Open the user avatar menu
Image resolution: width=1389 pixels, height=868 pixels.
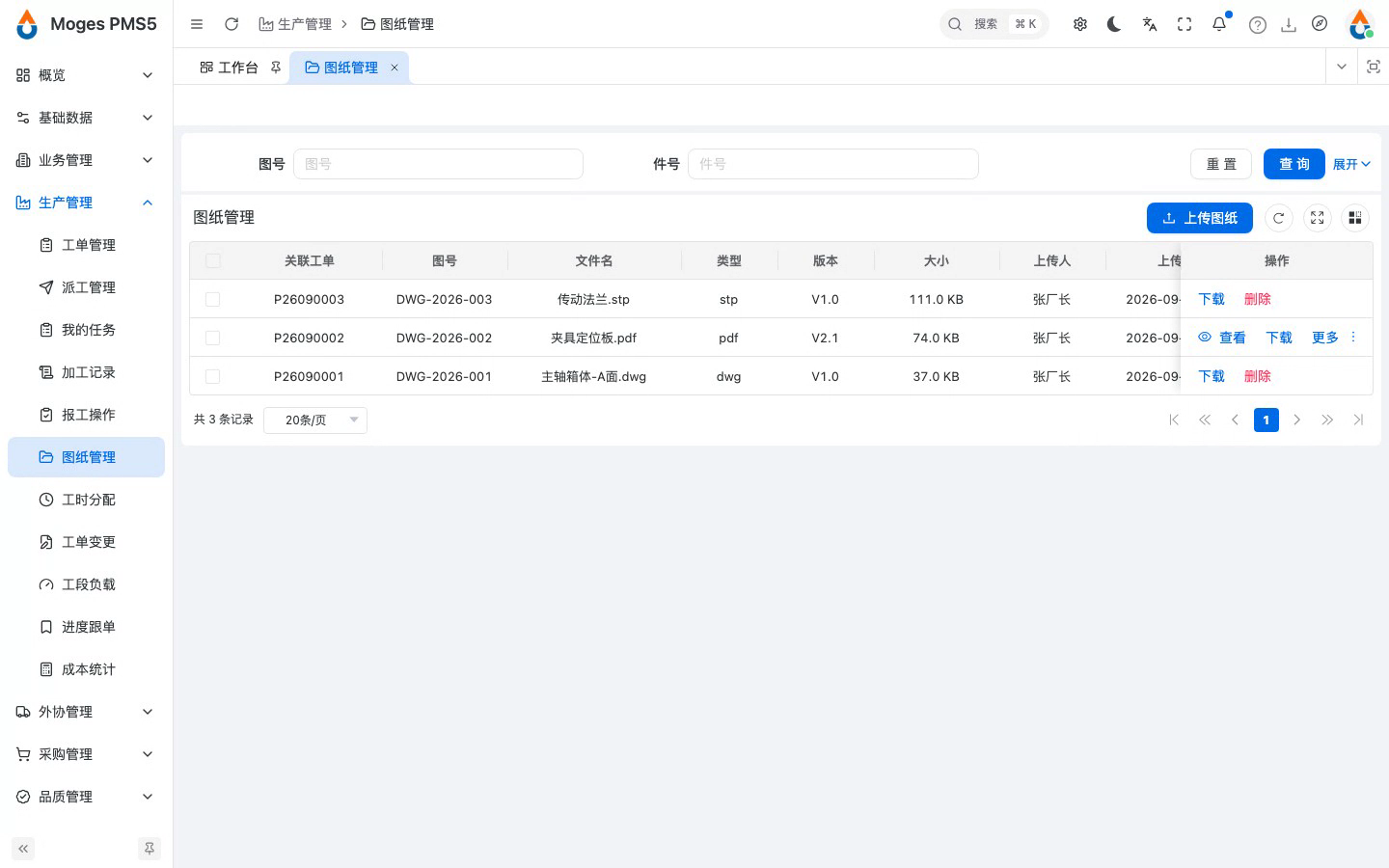(1360, 24)
